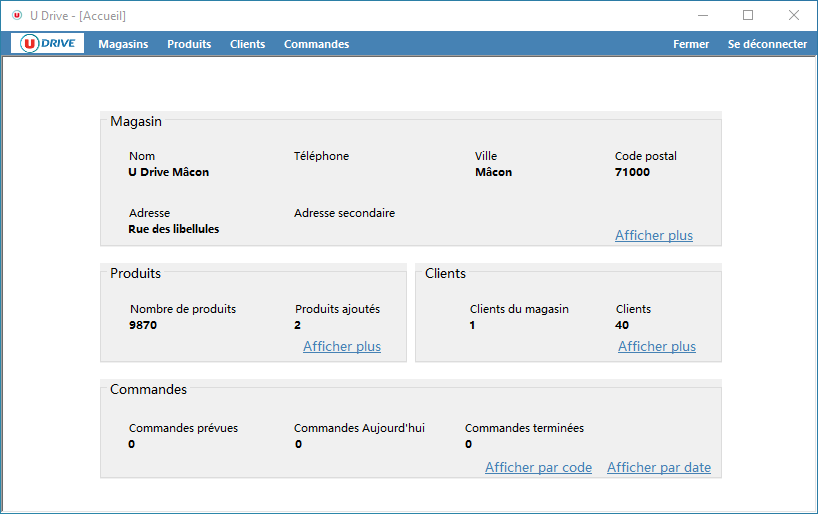Click the U Drive logo in menu bar
The image size is (818, 514).
click(48, 44)
